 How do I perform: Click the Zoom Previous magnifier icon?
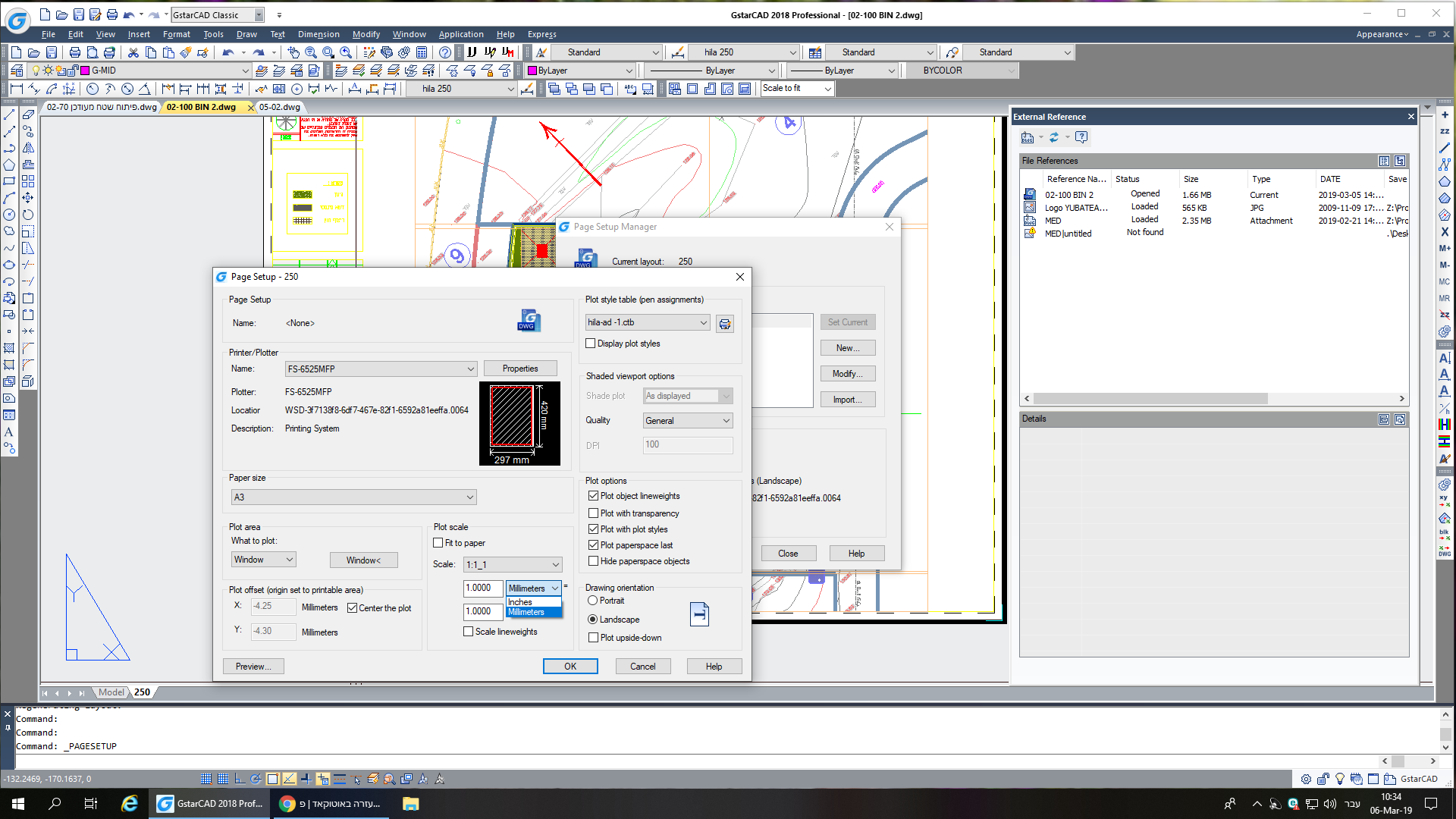346,52
